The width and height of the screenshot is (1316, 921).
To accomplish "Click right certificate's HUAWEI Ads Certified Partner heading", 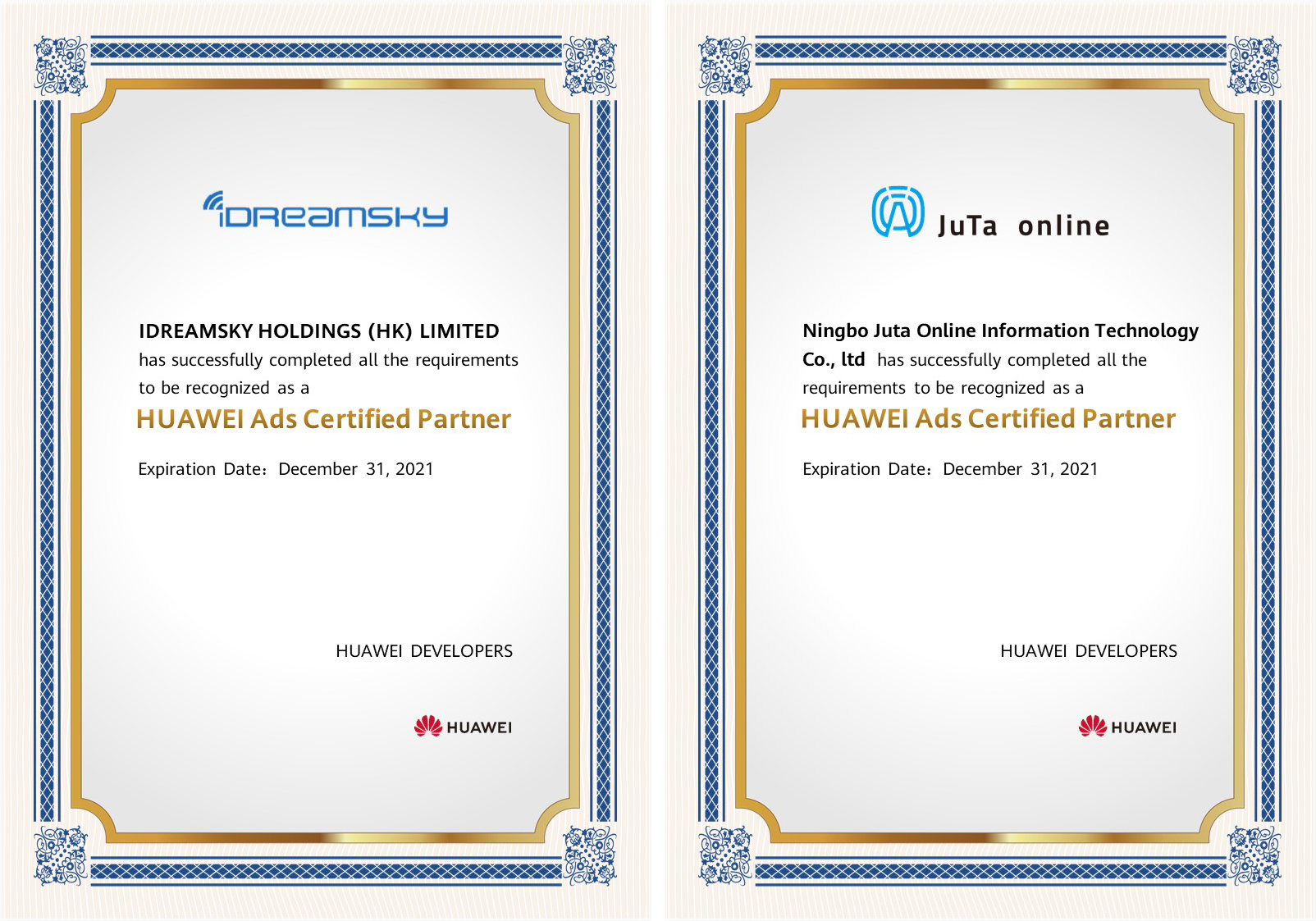I will pos(988,419).
